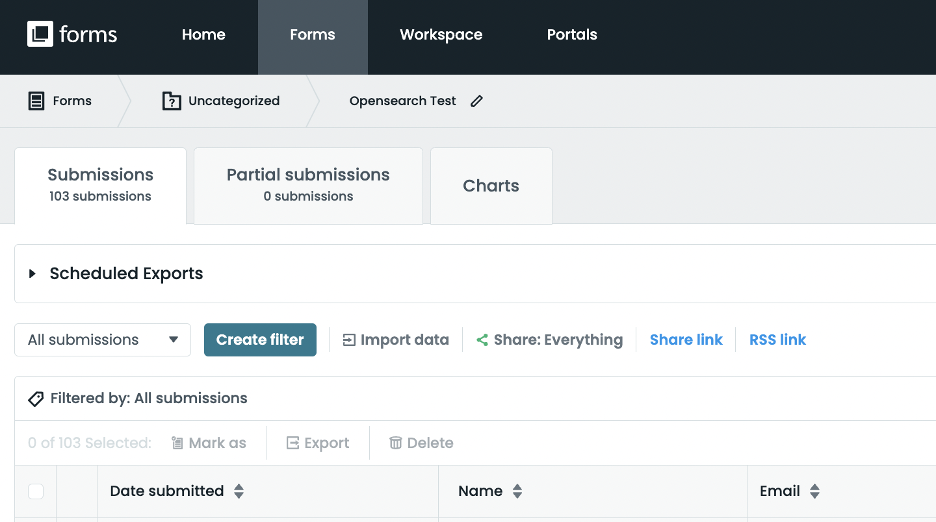Toggle the select-all submissions checkbox
The height and width of the screenshot is (522, 936).
[x=36, y=491]
